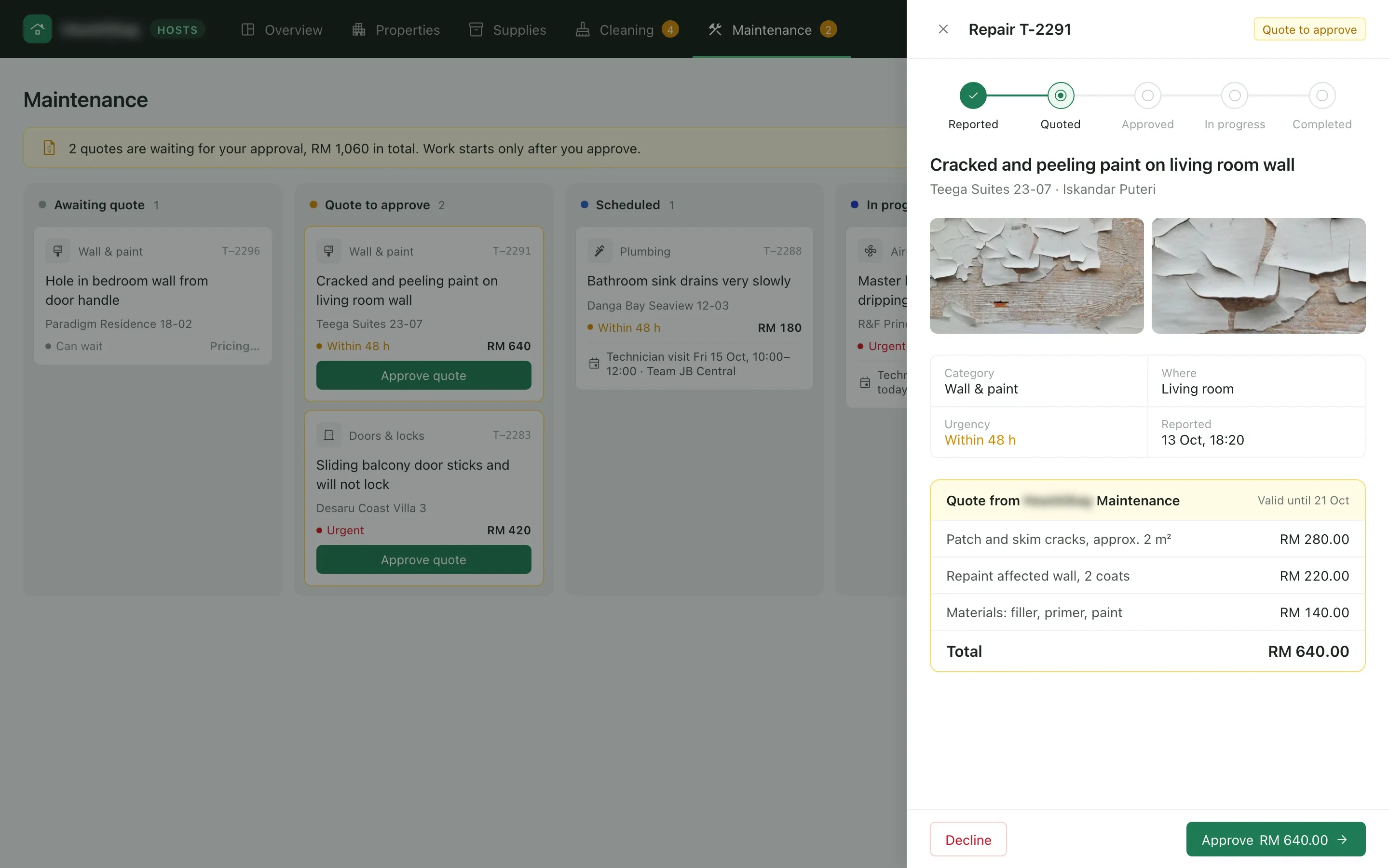Click the Quote to approve status pill

click(1309, 29)
